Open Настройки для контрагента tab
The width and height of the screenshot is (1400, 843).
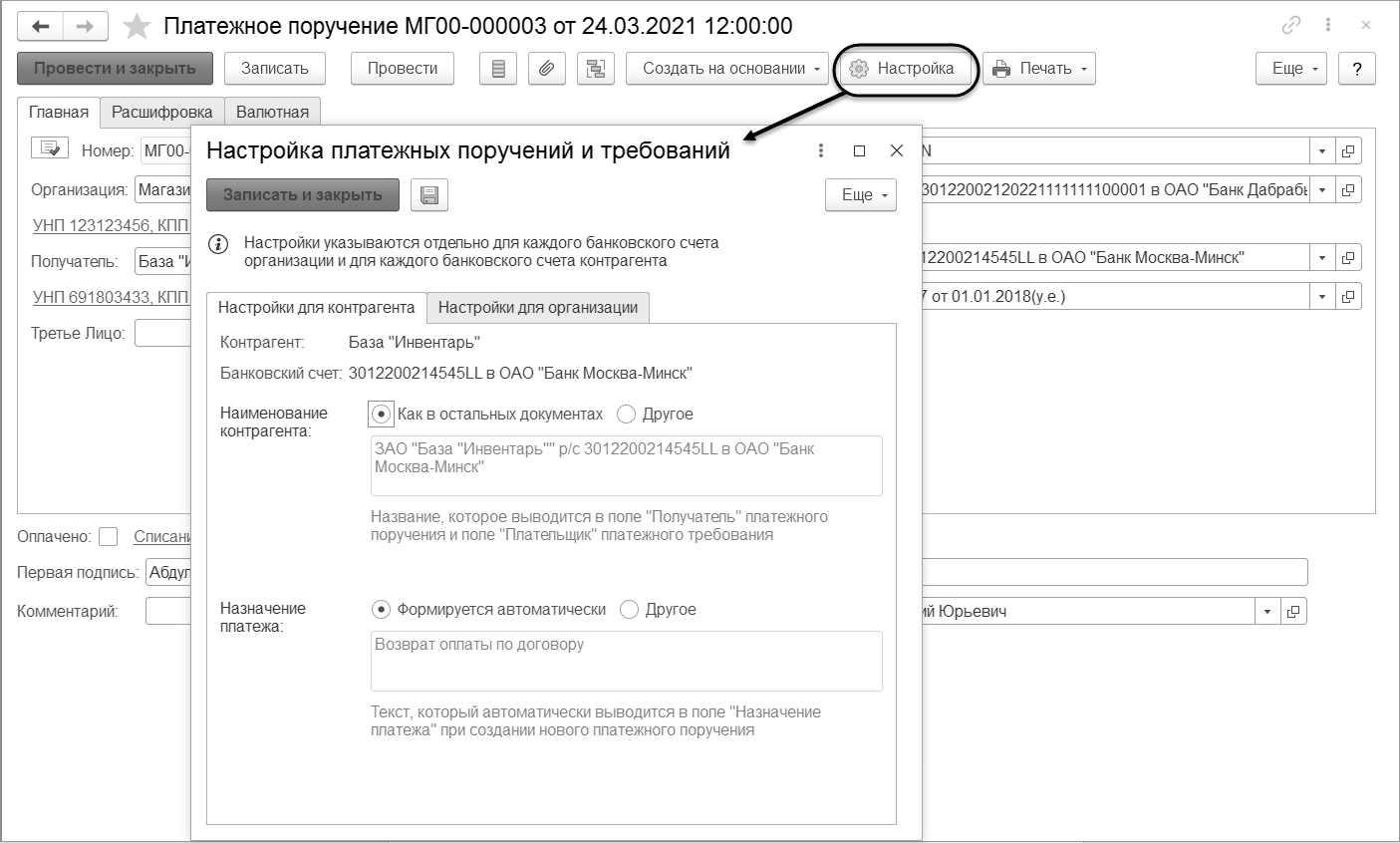(x=317, y=307)
